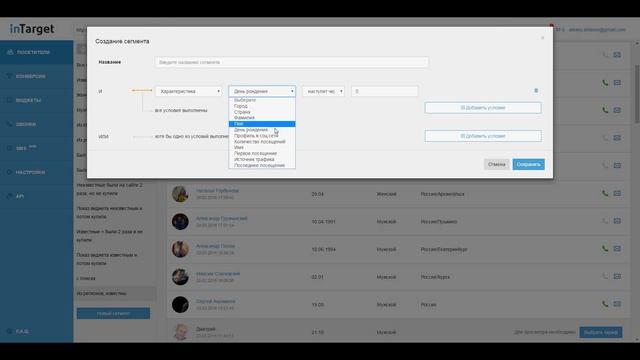Open the Настройки gear icon in sidebar

10,172
